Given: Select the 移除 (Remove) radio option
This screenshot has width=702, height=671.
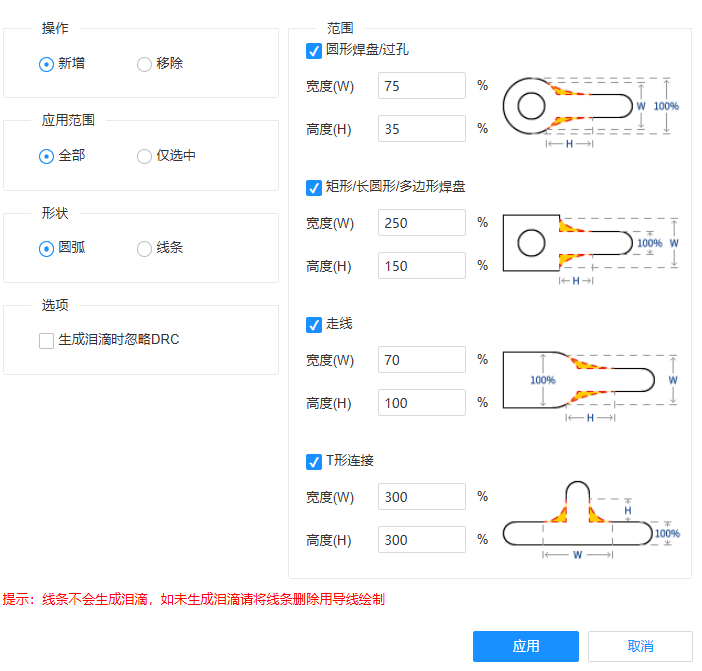Looking at the screenshot, I should point(145,64).
